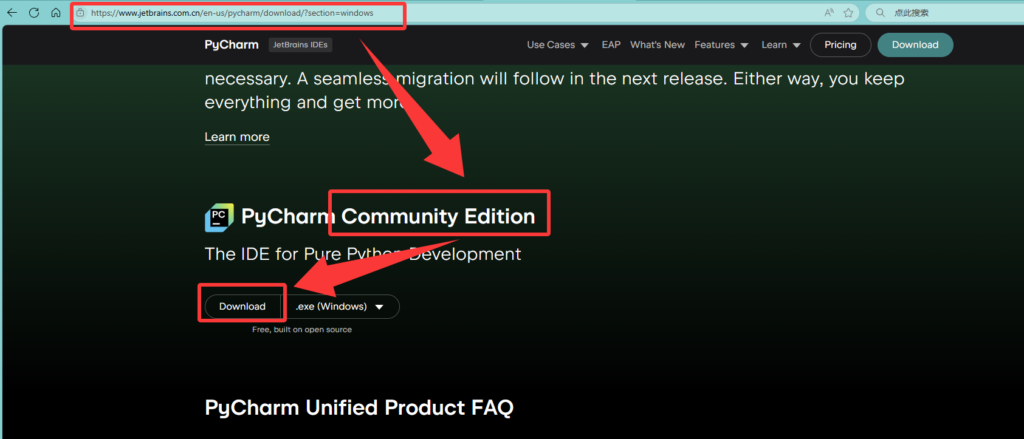Click the jetbrains.com.cn URL address field
The height and width of the screenshot is (439, 1024).
coord(444,12)
